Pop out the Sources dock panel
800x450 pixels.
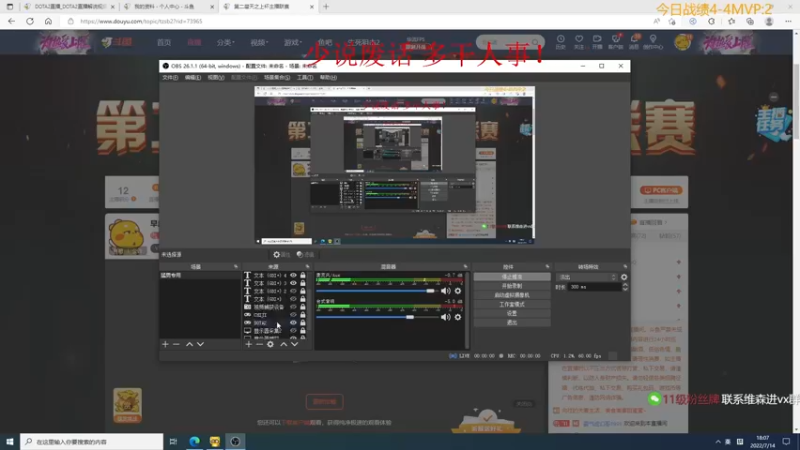pyautogui.click(x=307, y=267)
